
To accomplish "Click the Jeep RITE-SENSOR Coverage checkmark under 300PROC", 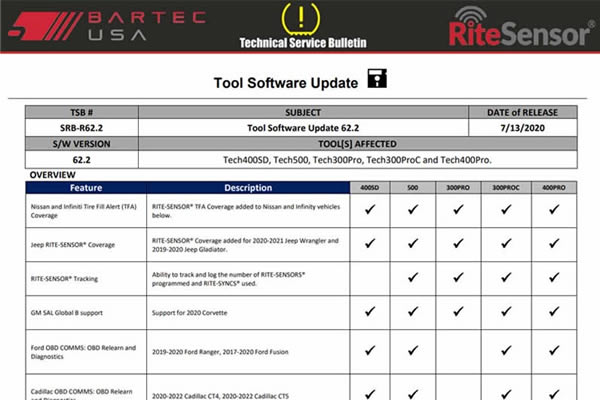I will (x=506, y=243).
